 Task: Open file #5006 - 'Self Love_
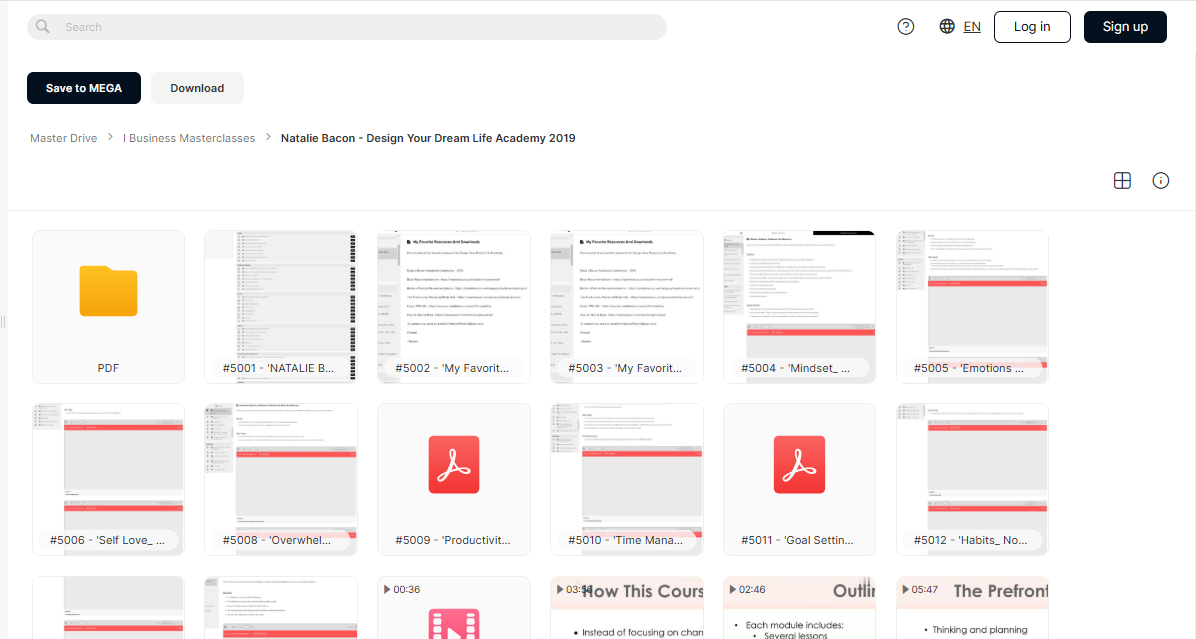(108, 479)
